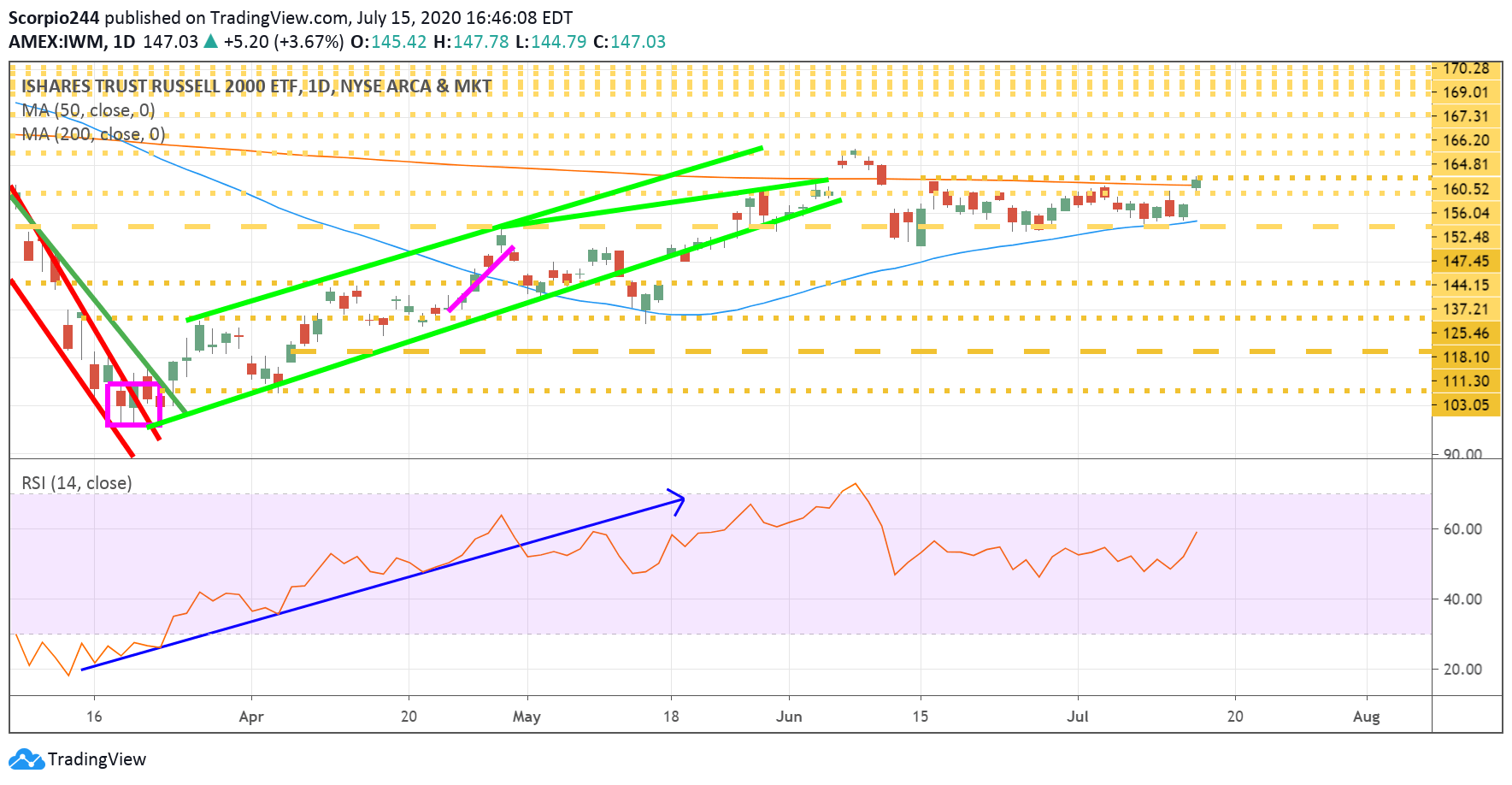This screenshot has width=1512, height=785.
Task: Click the latest green candle at right edge
Action: tap(1196, 182)
